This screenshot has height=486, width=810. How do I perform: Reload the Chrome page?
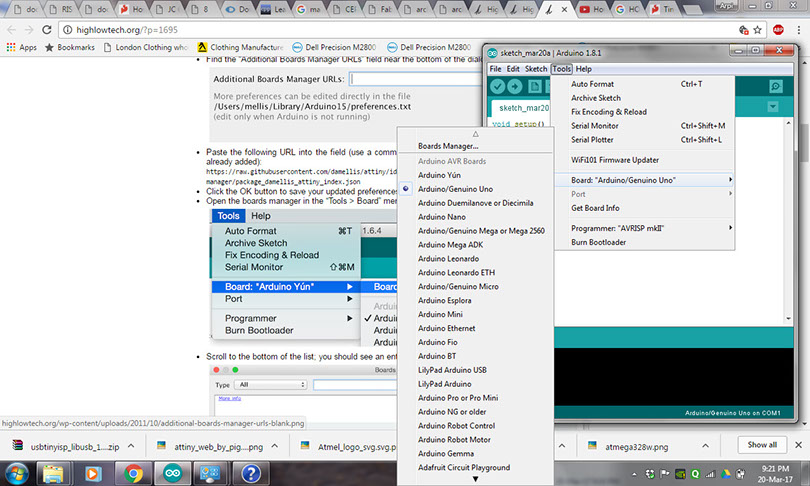[x=46, y=30]
